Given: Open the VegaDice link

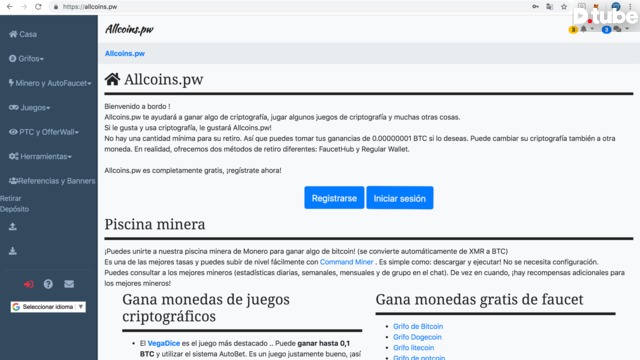Looking at the screenshot, I should point(164,343).
